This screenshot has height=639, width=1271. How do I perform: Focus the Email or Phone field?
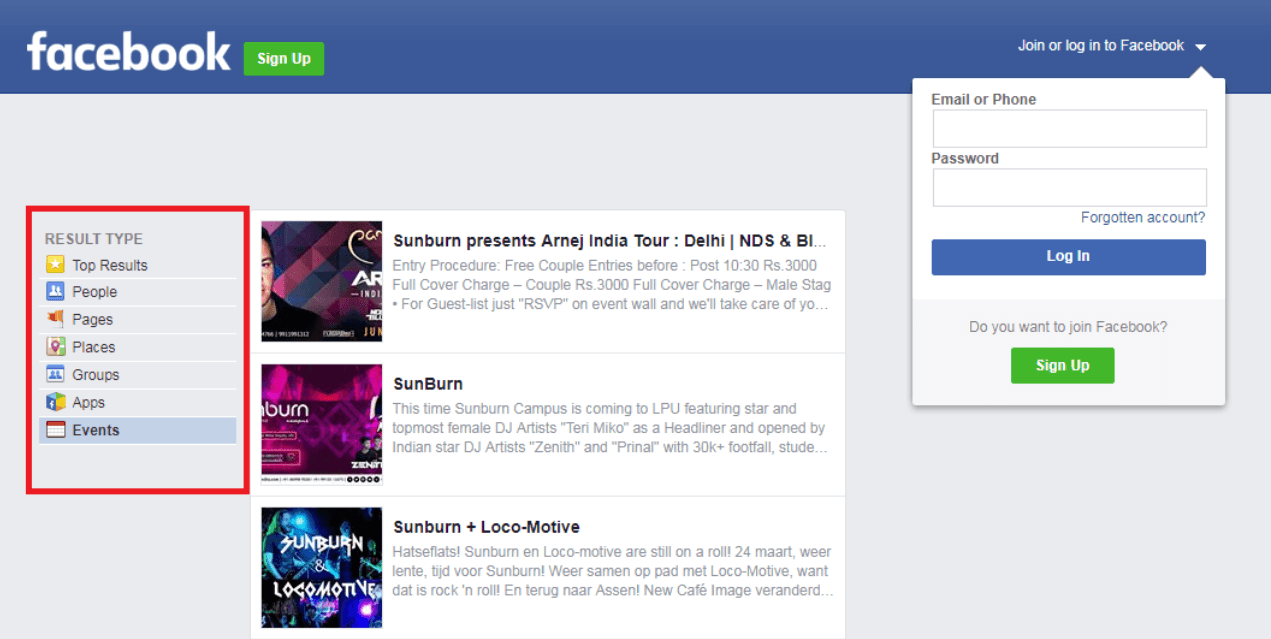pyautogui.click(x=1069, y=129)
